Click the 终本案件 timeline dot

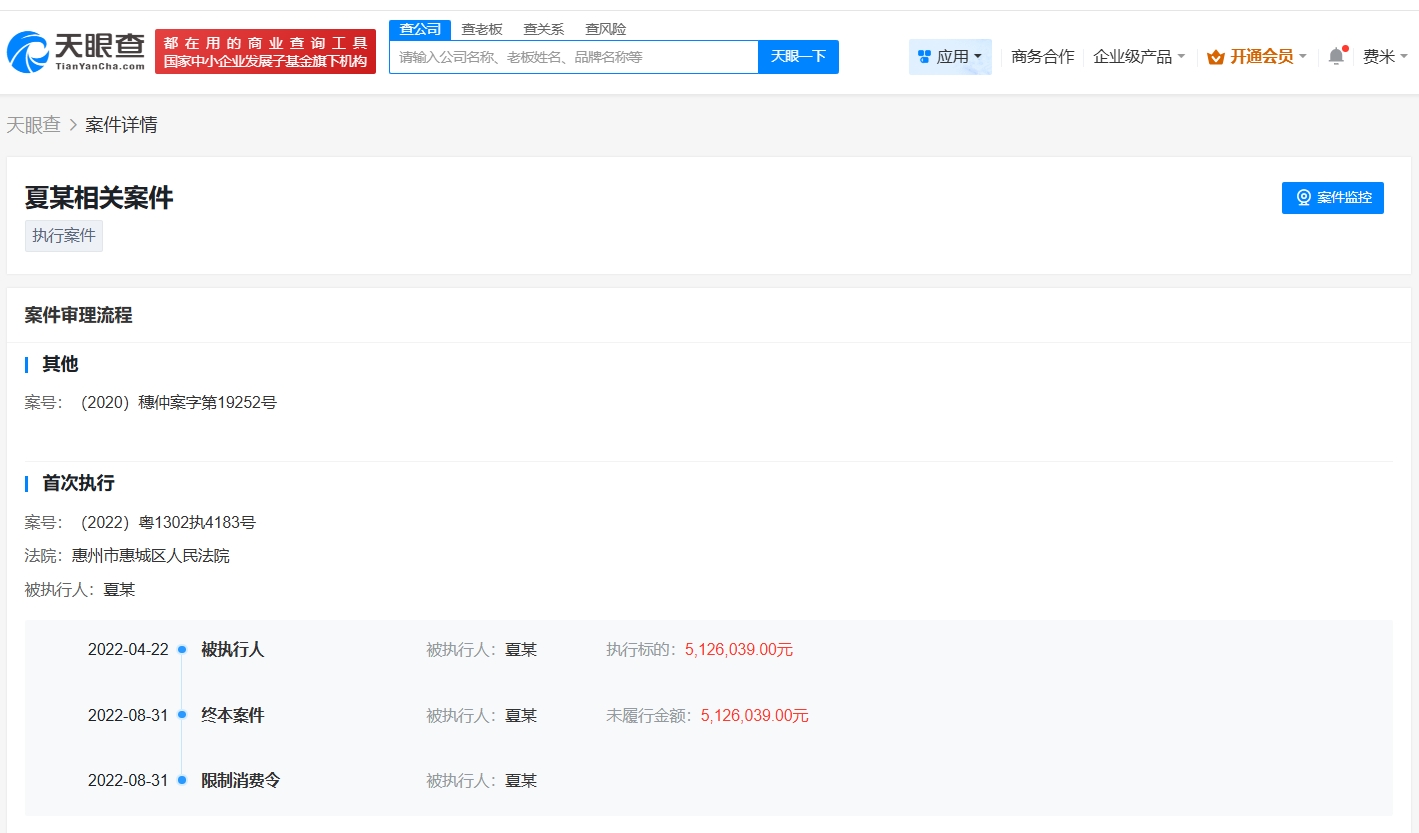click(182, 715)
